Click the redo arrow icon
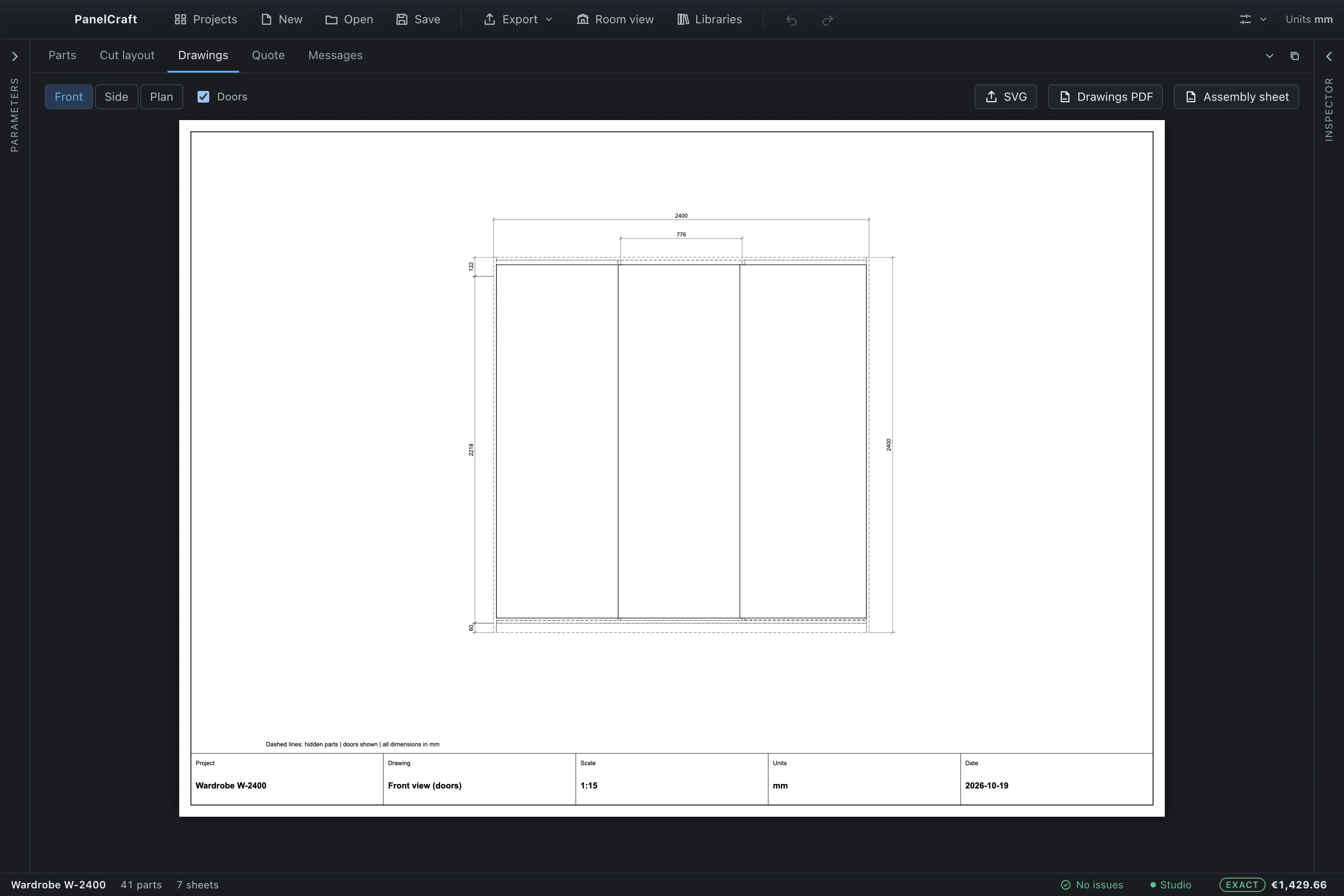Screen dimensions: 1344x896 click(827, 21)
